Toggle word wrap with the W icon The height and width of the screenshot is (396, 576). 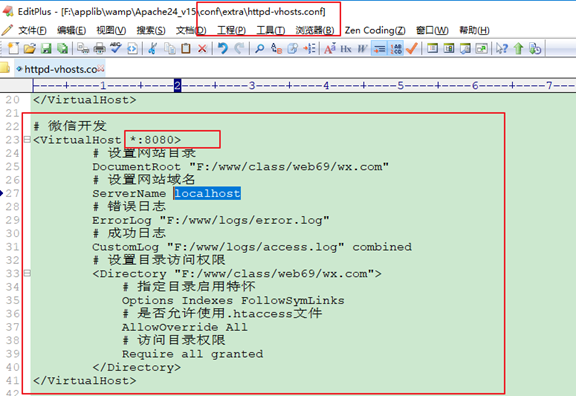[x=362, y=48]
